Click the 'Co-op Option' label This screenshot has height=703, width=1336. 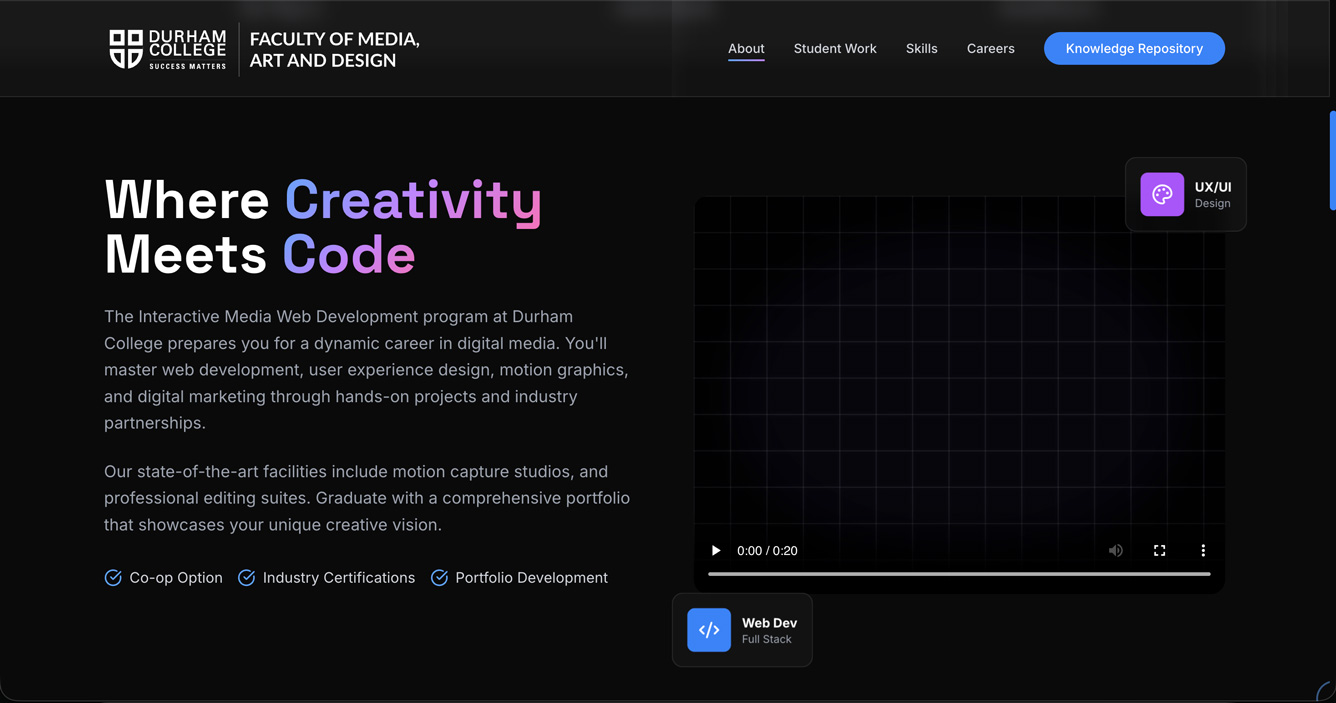coord(176,578)
